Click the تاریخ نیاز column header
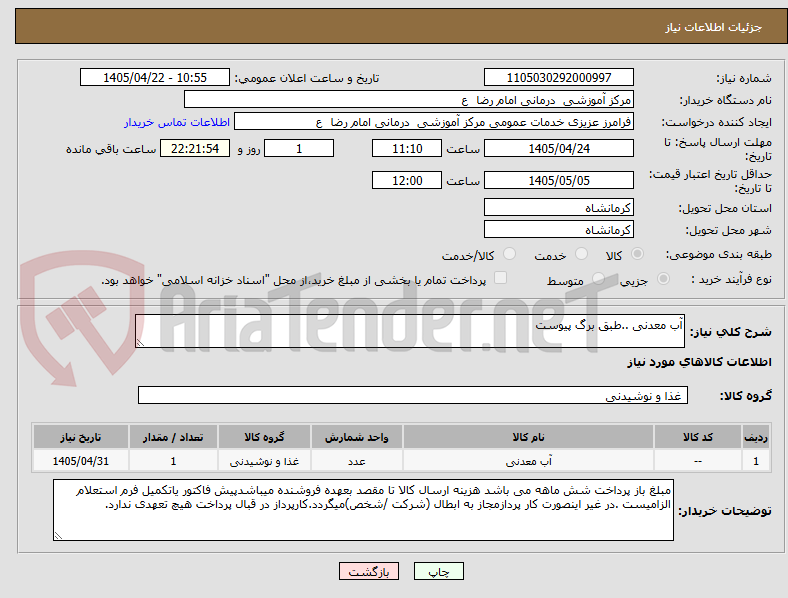Screen dimensions: 788x598 pyautogui.click(x=80, y=437)
